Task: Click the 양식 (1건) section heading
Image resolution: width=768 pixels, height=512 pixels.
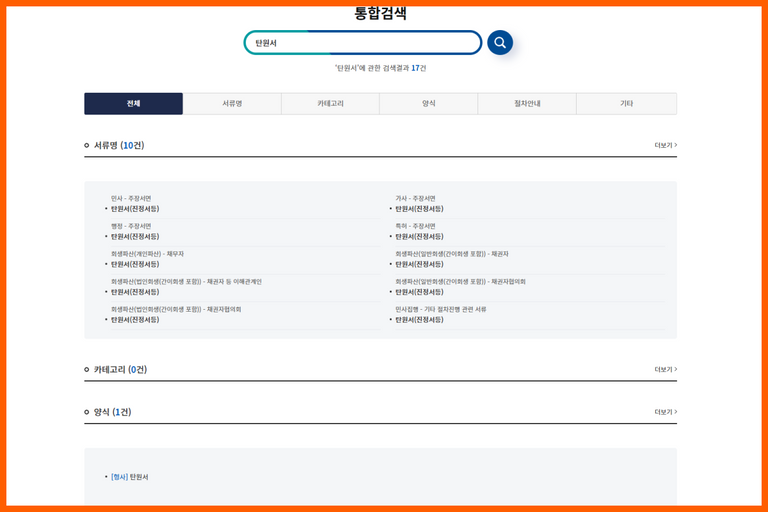Action: pyautogui.click(x=112, y=412)
